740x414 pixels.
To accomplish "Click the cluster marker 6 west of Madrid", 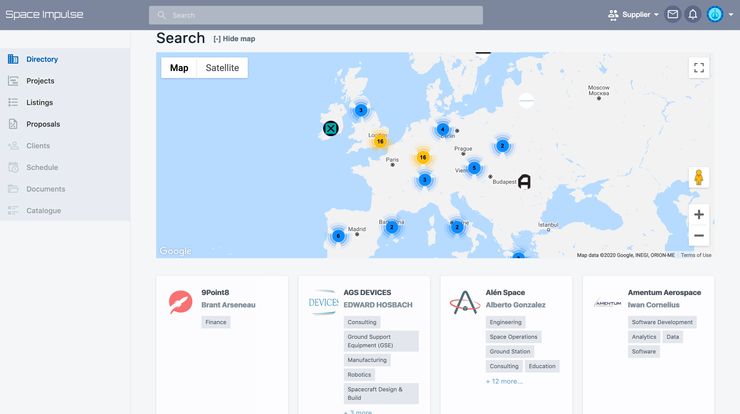I will click(338, 236).
